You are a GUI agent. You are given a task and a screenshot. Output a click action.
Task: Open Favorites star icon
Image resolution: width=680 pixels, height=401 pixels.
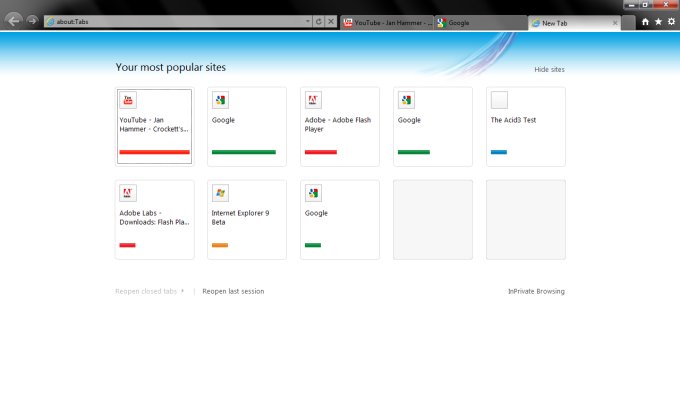658,22
